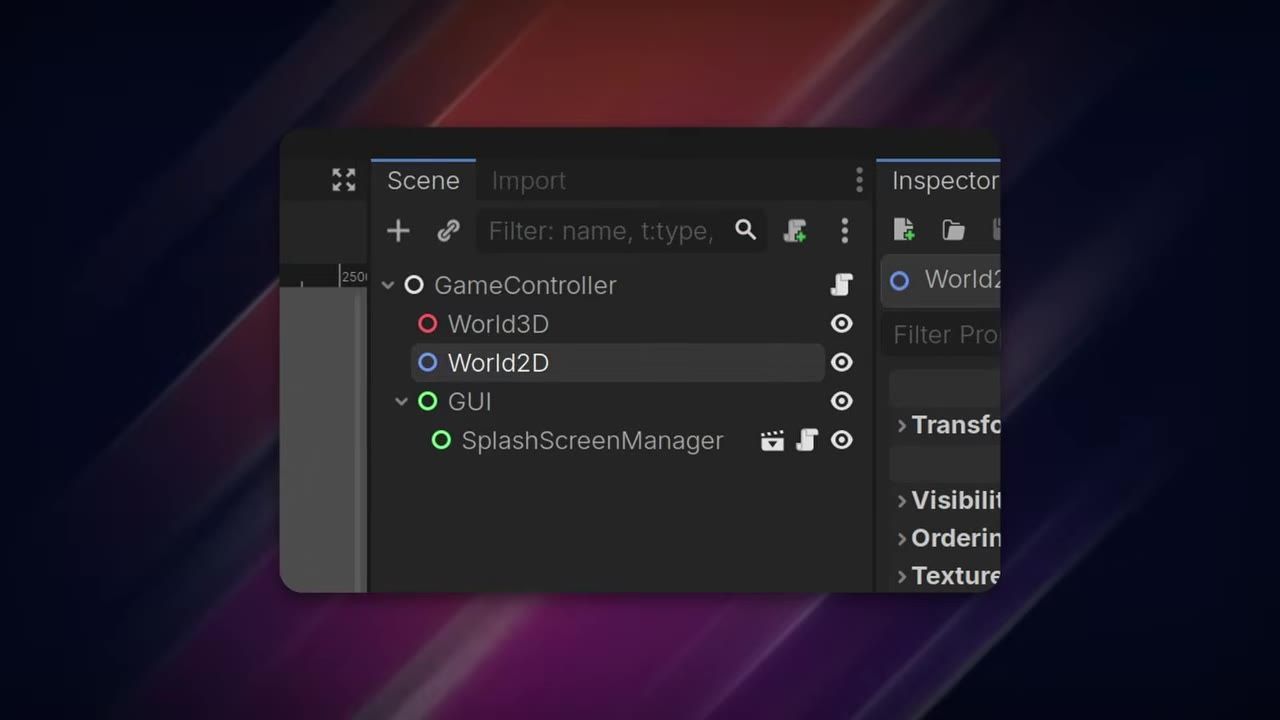Expand the Visibility section in Inspector
The image size is (1280, 720).
(x=902, y=500)
